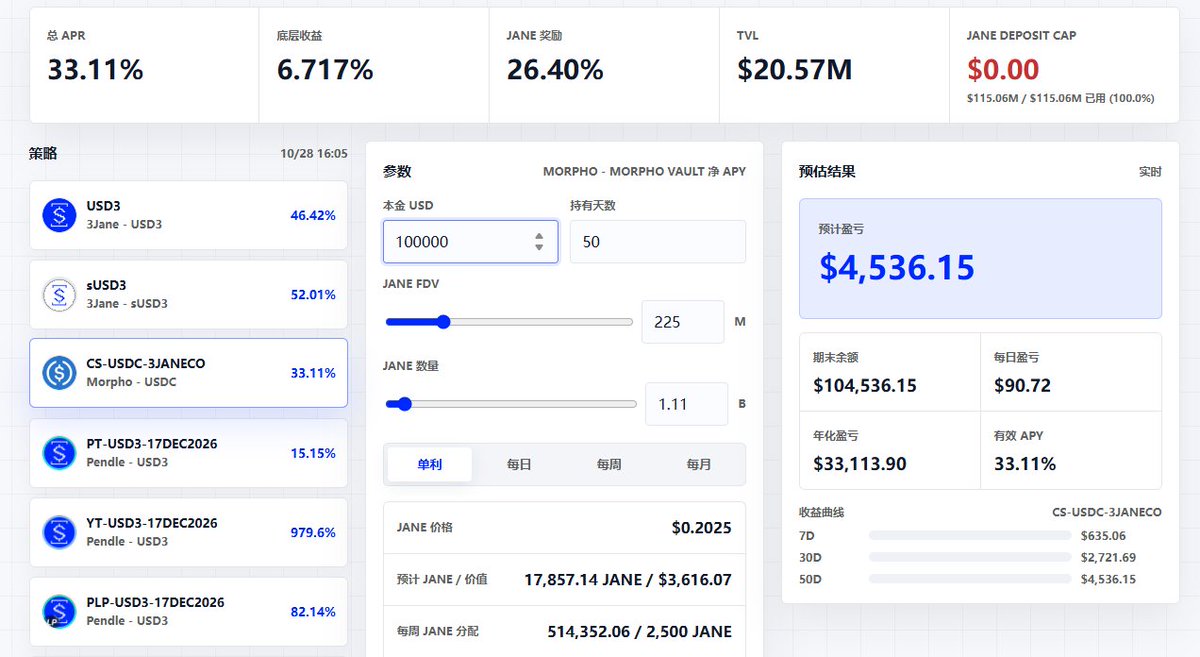Focus the 本金 USD input field

tap(470, 241)
